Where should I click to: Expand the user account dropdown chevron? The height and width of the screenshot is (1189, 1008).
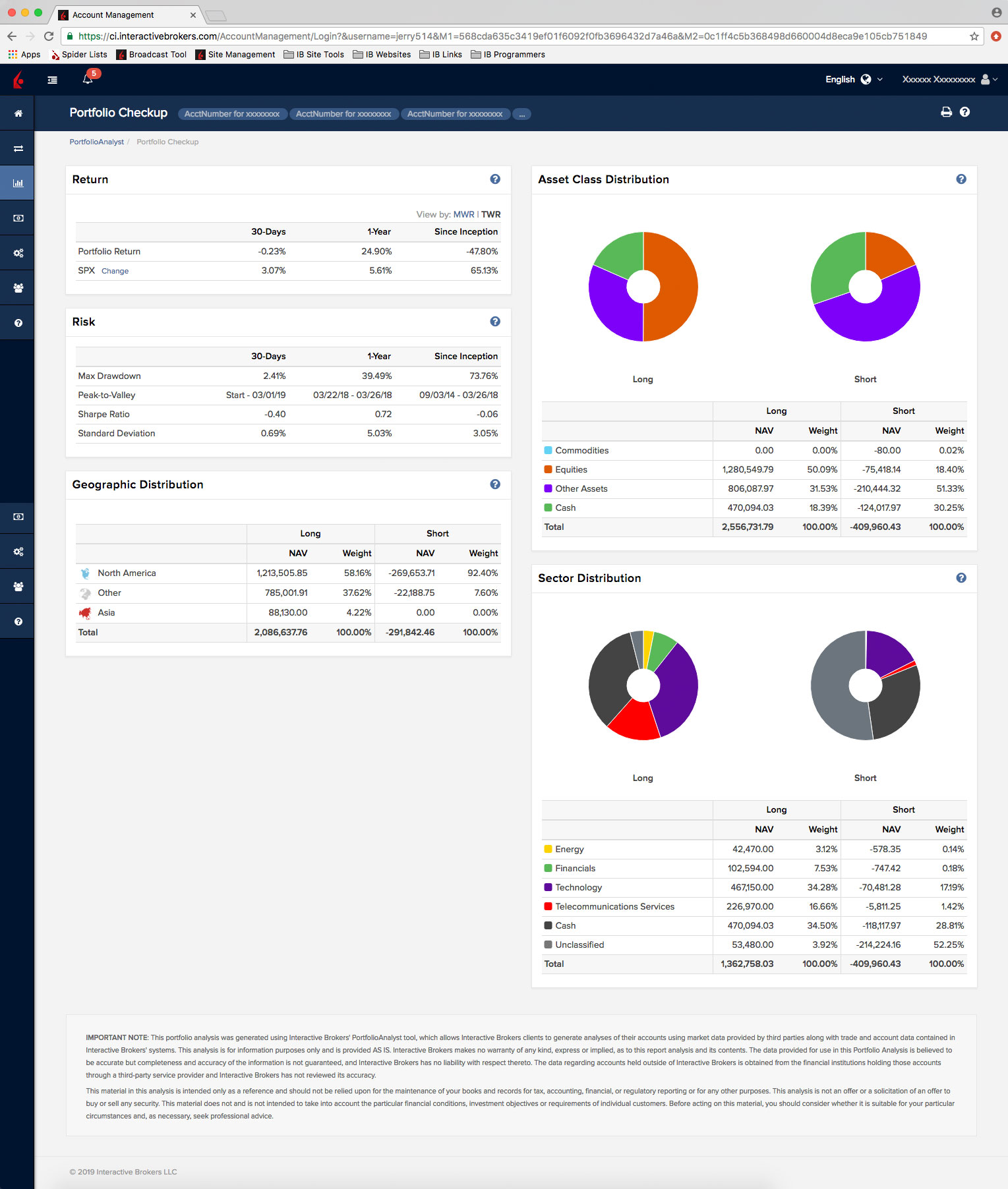995,79
